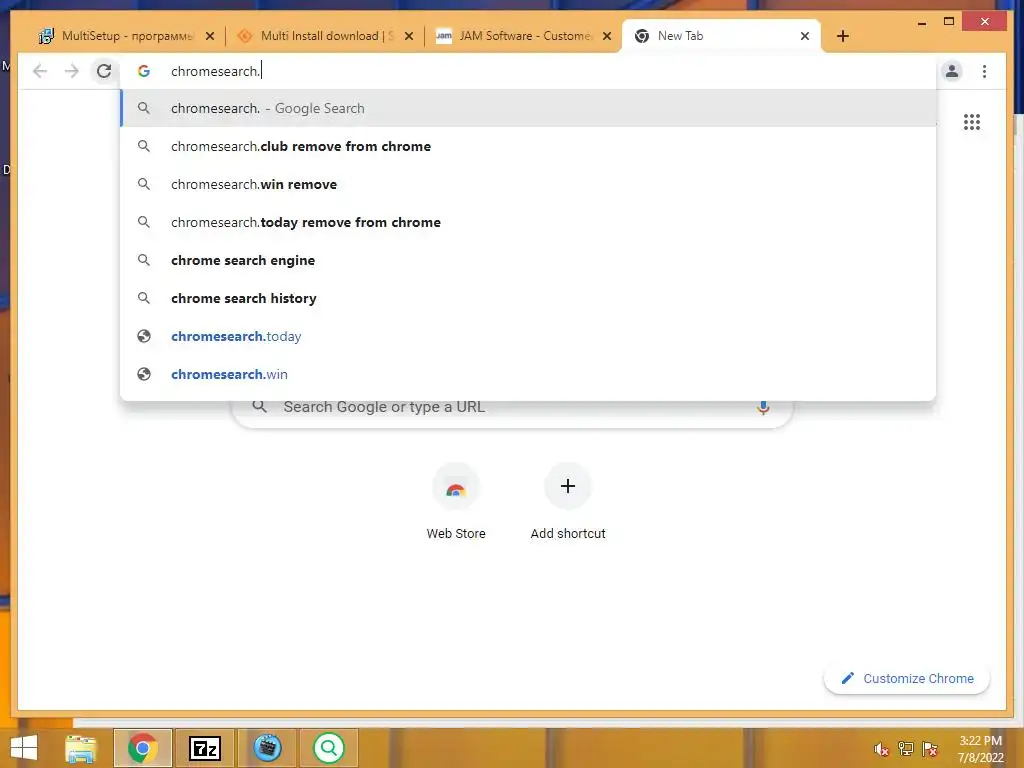The width and height of the screenshot is (1024, 768).
Task: Close the New Tab tab
Action: [805, 36]
